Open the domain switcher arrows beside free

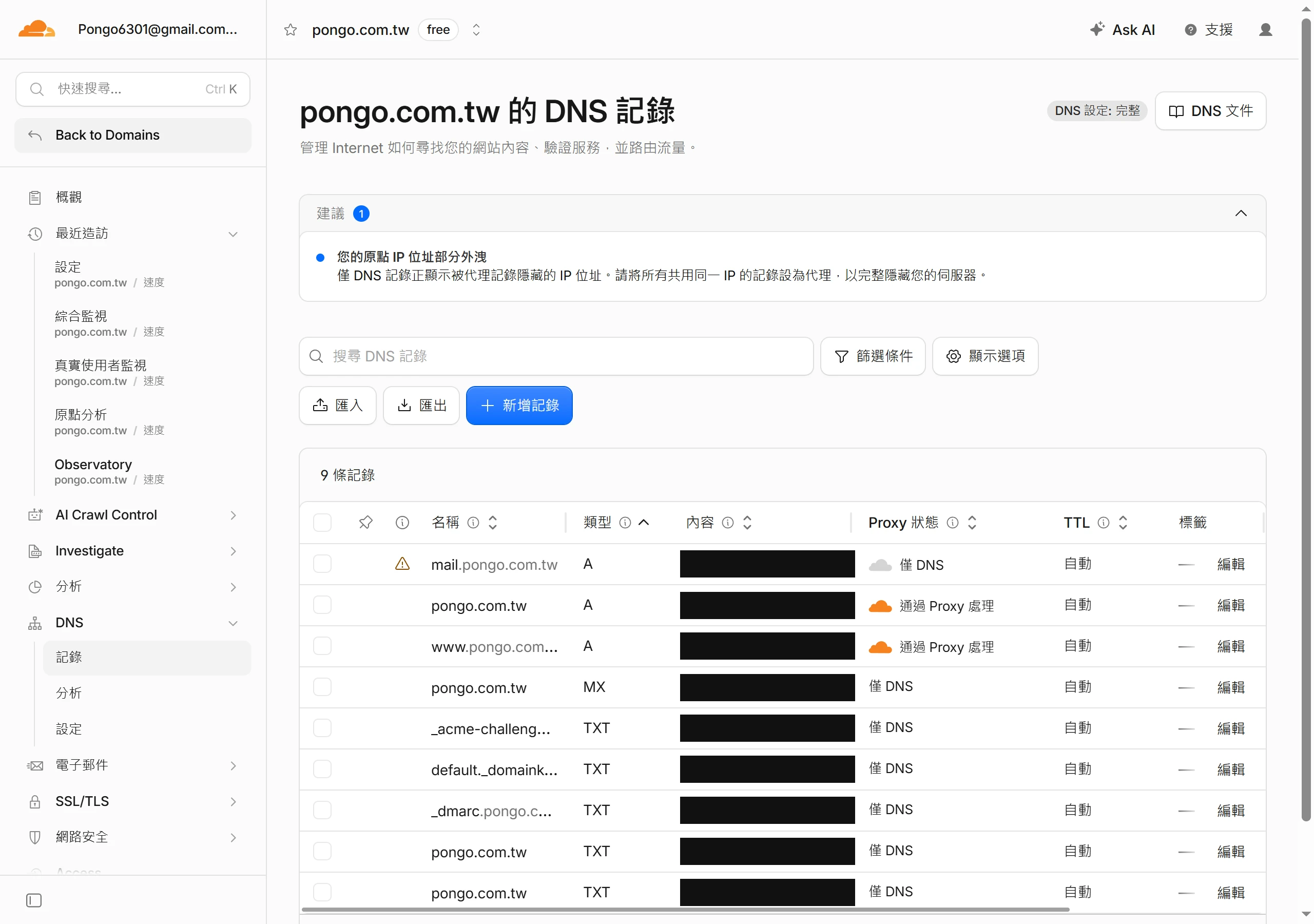(476, 30)
